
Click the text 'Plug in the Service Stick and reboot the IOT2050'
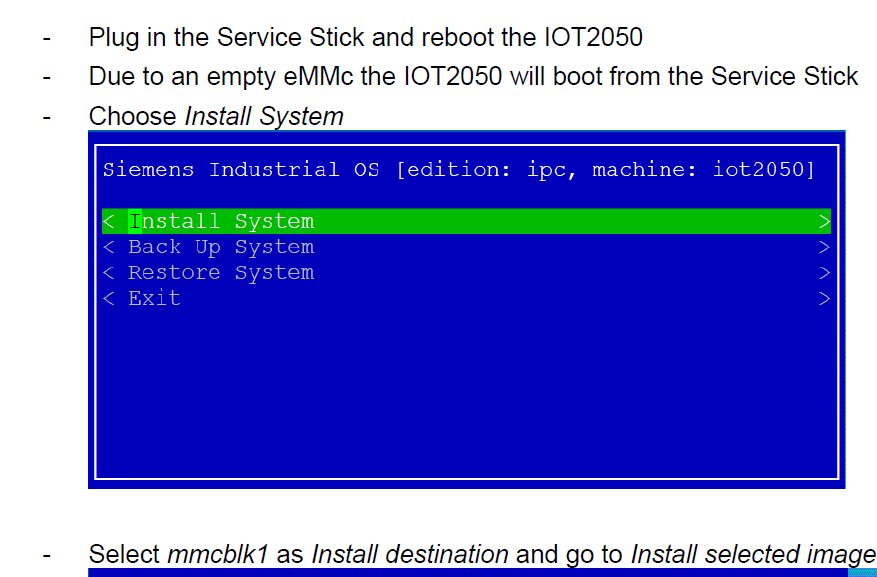[x=366, y=38]
